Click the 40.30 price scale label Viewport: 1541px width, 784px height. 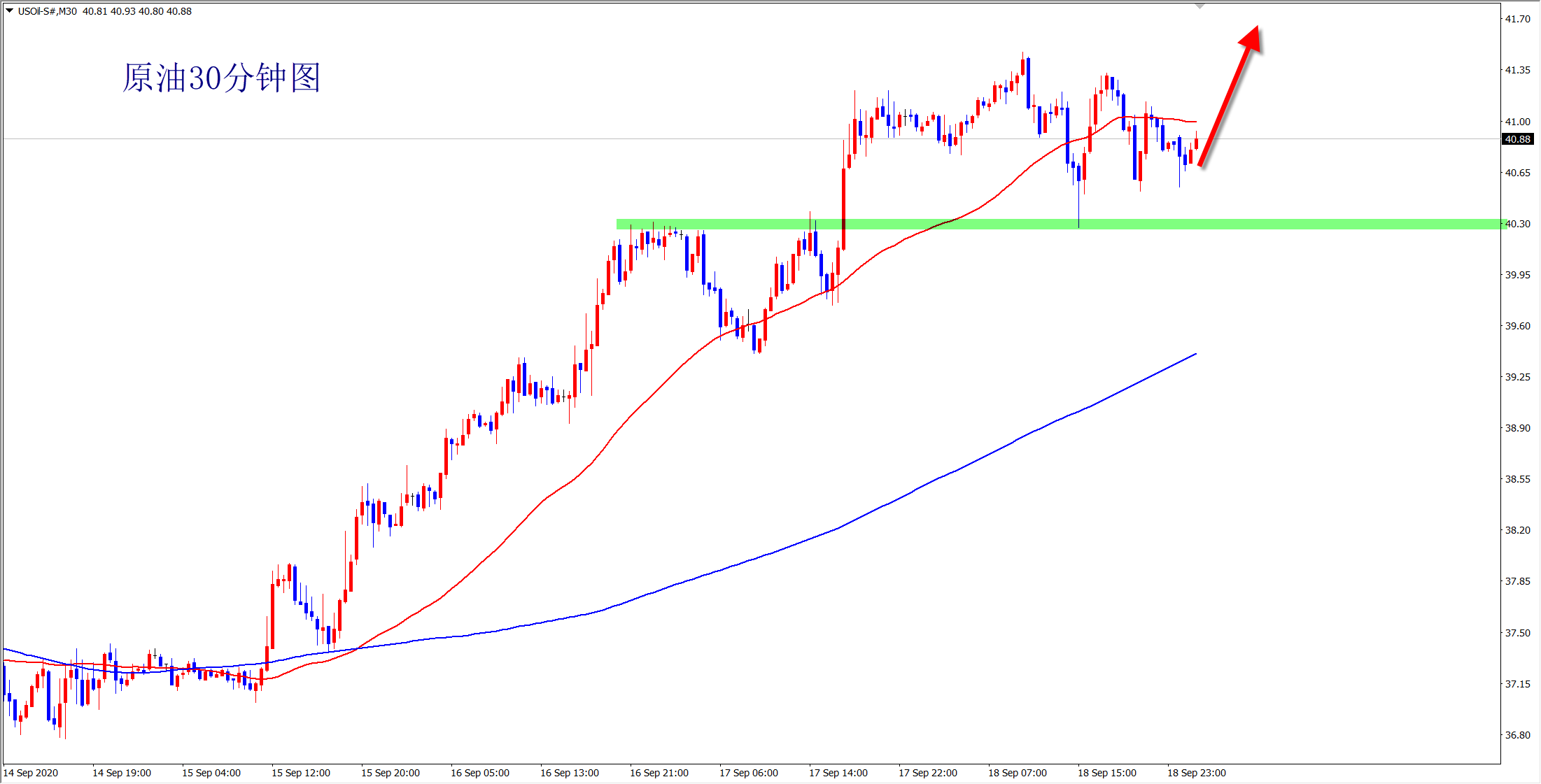click(x=1517, y=224)
